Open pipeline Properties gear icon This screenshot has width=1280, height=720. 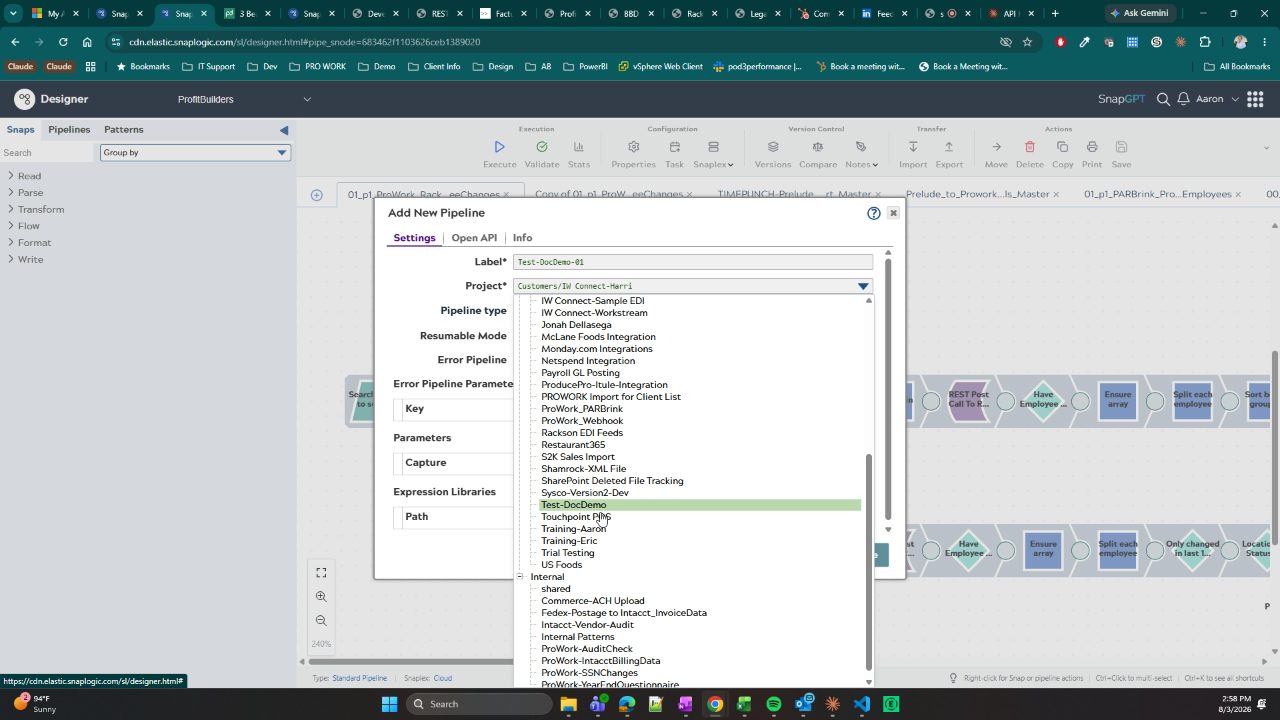tap(633, 147)
